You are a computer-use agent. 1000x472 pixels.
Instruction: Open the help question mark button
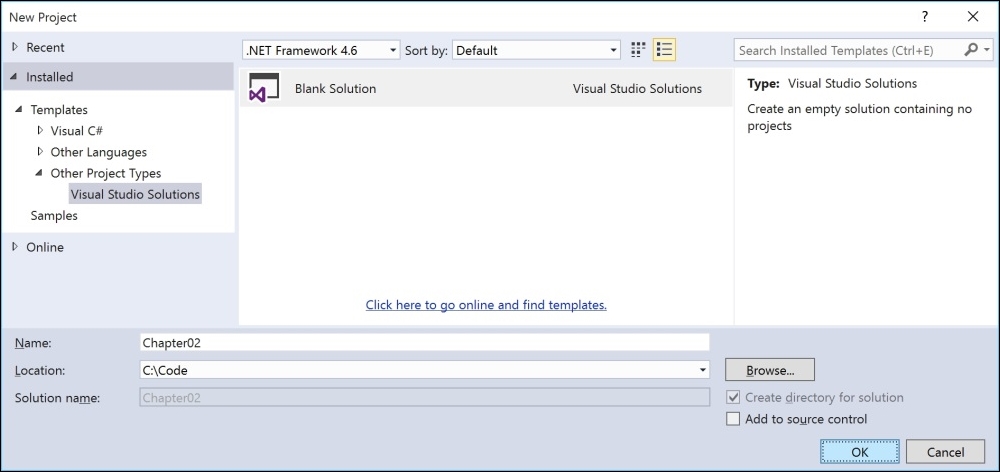pos(925,17)
